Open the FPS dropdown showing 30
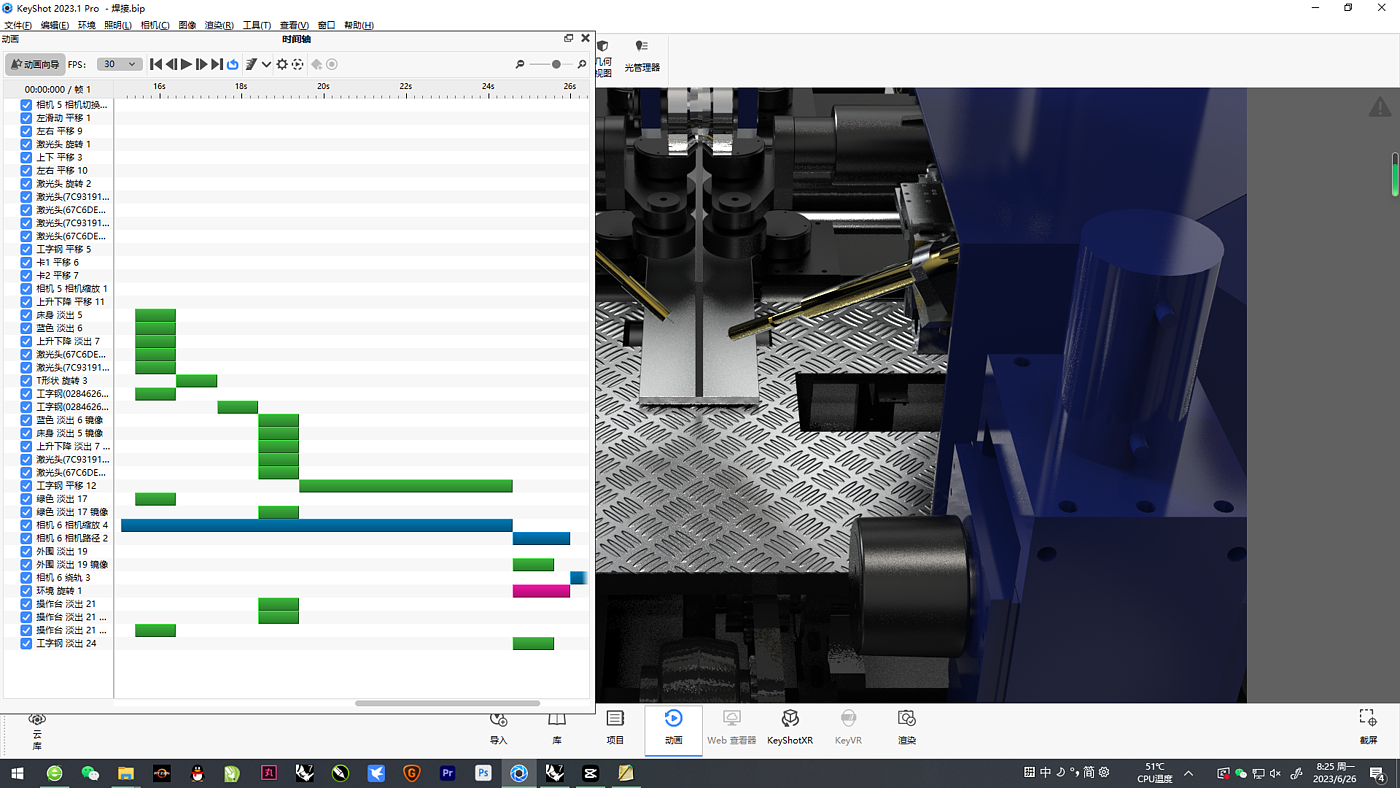The width and height of the screenshot is (1400, 788). coord(118,64)
